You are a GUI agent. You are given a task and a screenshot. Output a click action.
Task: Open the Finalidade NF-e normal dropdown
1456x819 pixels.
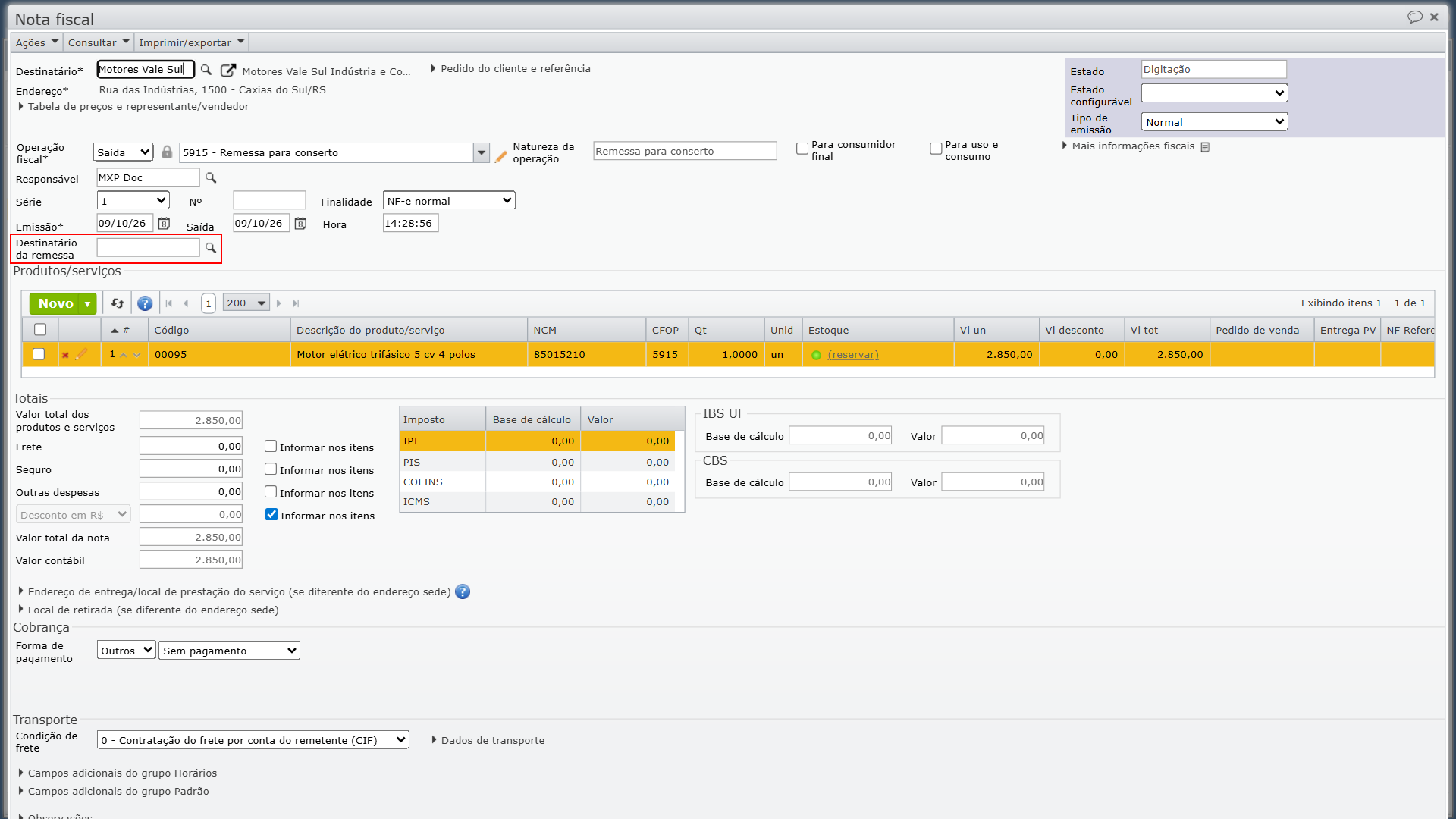pyautogui.click(x=449, y=201)
